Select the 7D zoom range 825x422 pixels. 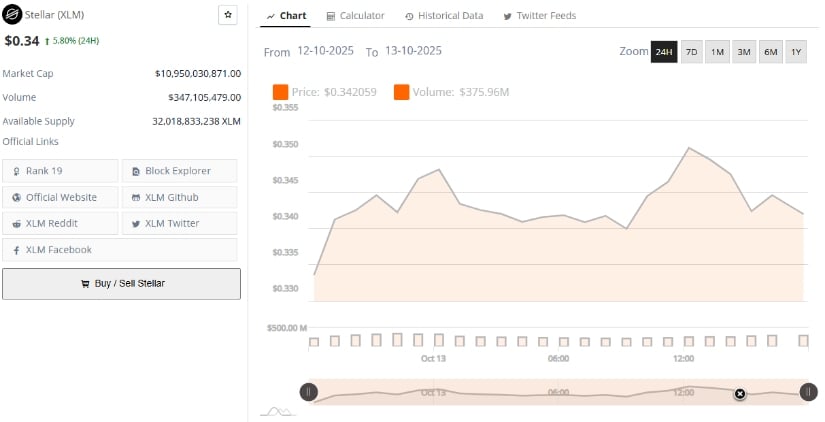coord(691,51)
